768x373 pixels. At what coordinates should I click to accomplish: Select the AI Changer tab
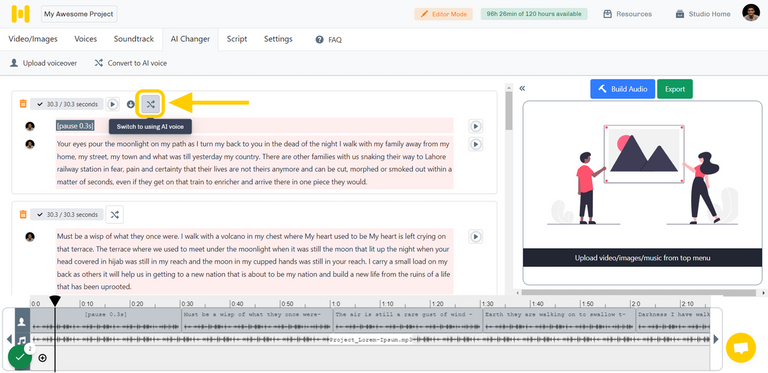pos(190,39)
